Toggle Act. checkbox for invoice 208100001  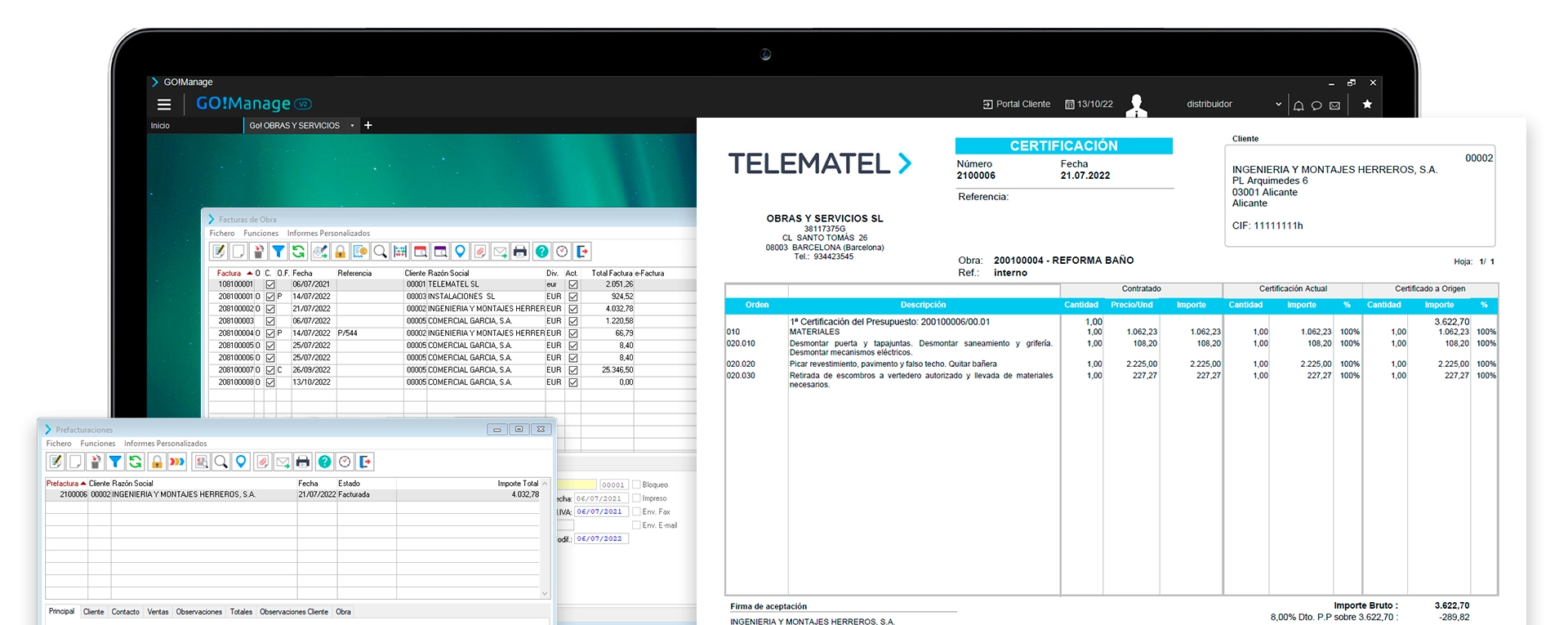pyautogui.click(x=573, y=297)
